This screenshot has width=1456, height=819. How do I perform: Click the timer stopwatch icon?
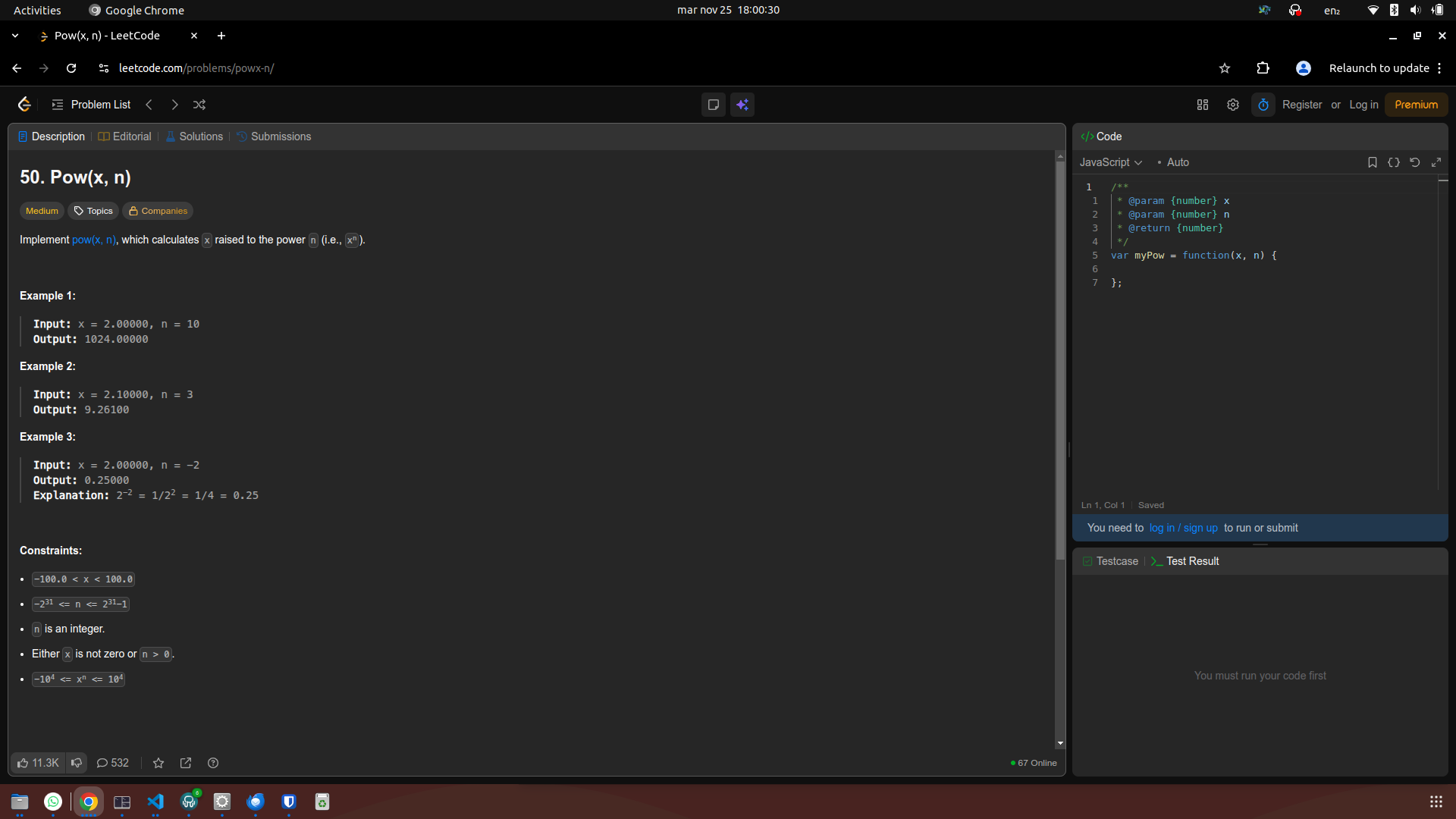click(x=1263, y=105)
